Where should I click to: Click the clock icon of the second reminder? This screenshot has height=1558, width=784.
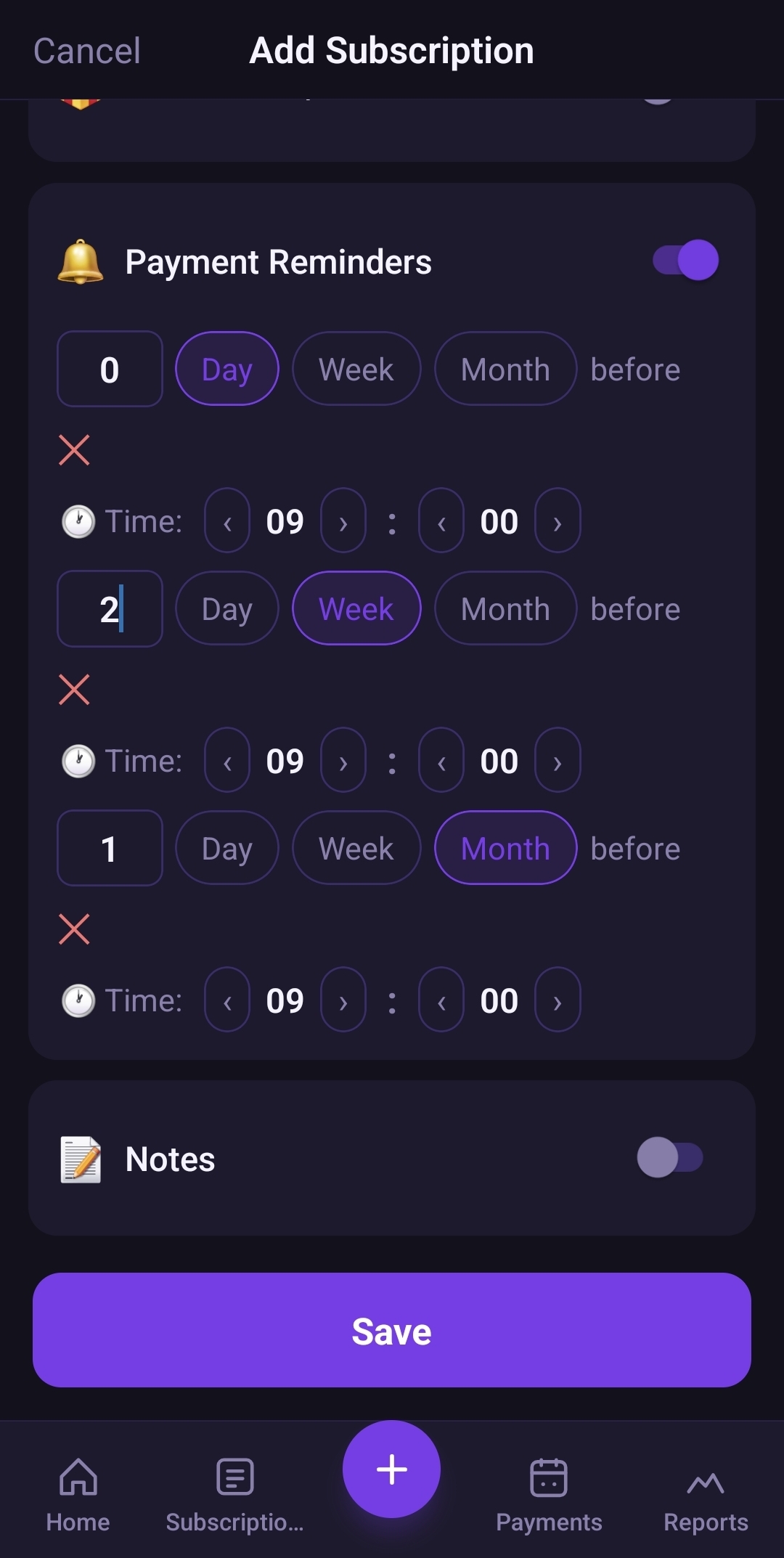coord(78,760)
